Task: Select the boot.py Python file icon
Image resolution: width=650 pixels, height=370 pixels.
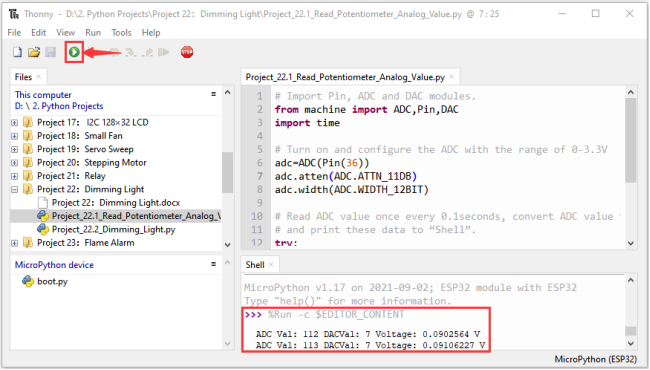Action: point(28,281)
